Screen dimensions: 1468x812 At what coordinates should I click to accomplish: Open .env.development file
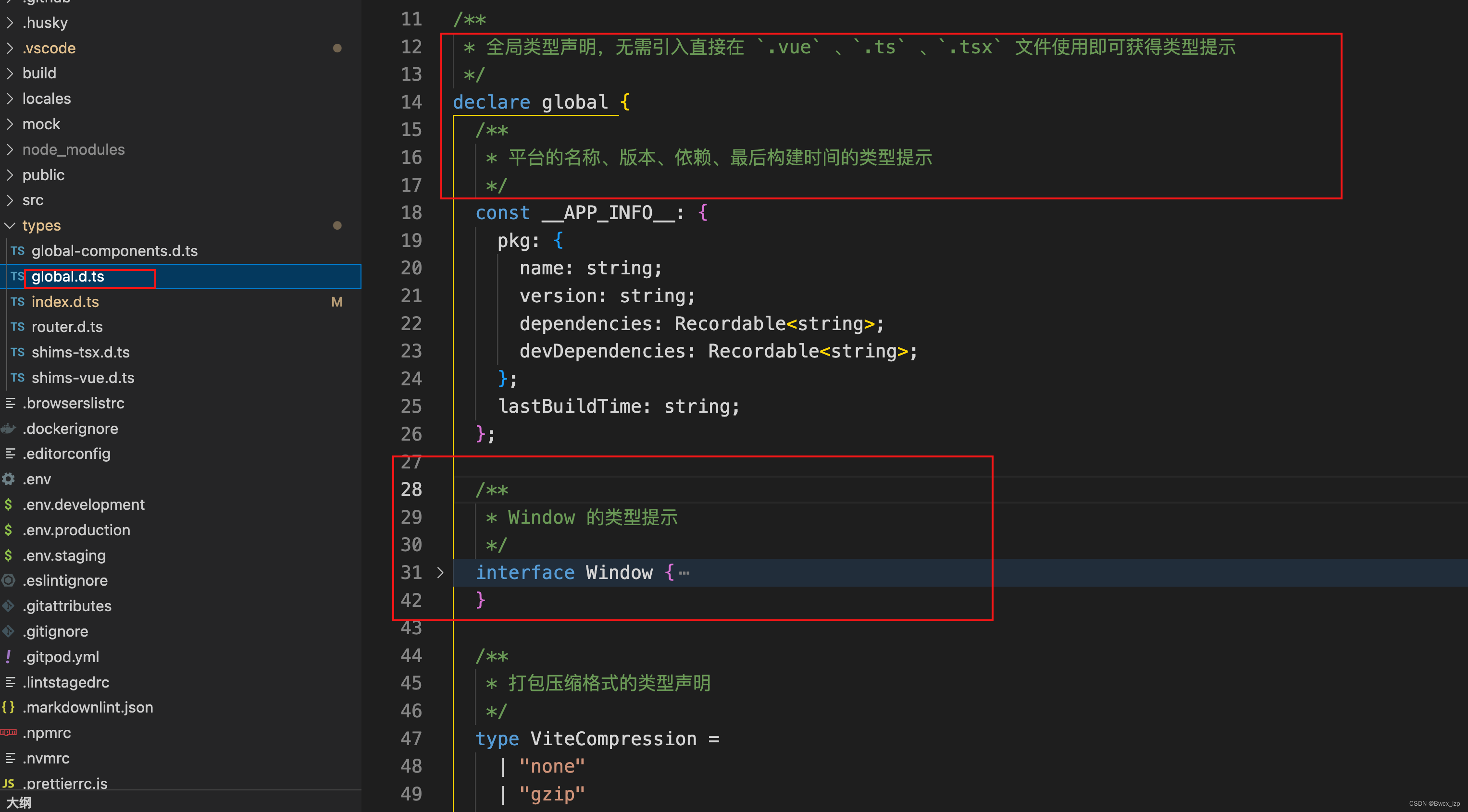coord(84,505)
